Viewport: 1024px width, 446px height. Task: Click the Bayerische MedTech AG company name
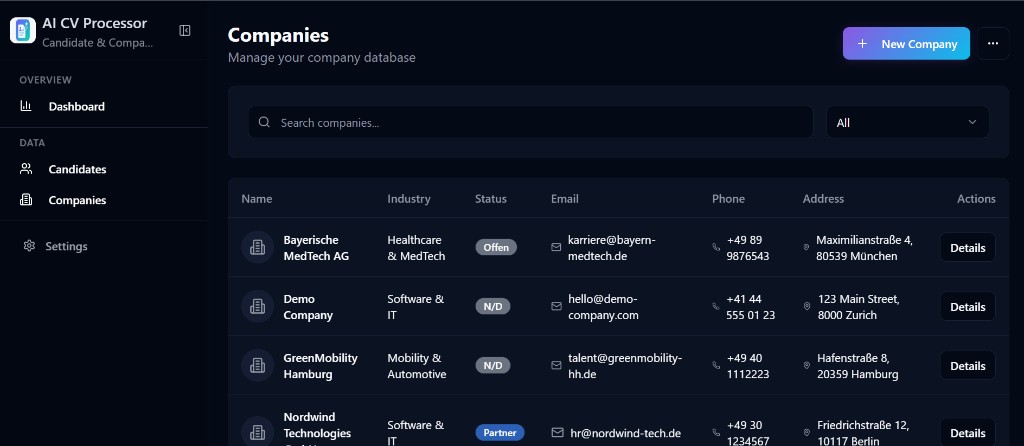tap(316, 247)
